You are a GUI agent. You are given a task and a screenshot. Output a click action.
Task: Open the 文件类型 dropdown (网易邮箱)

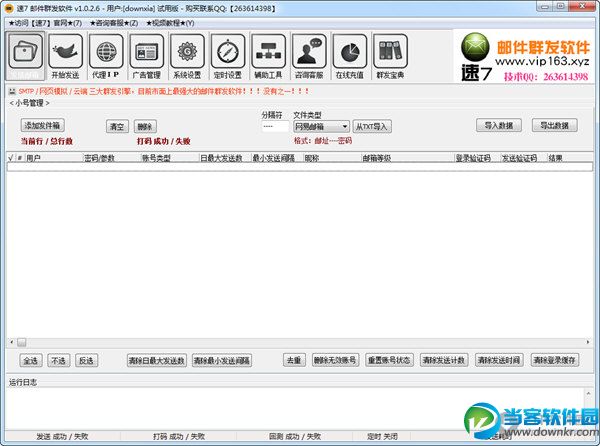[321, 127]
